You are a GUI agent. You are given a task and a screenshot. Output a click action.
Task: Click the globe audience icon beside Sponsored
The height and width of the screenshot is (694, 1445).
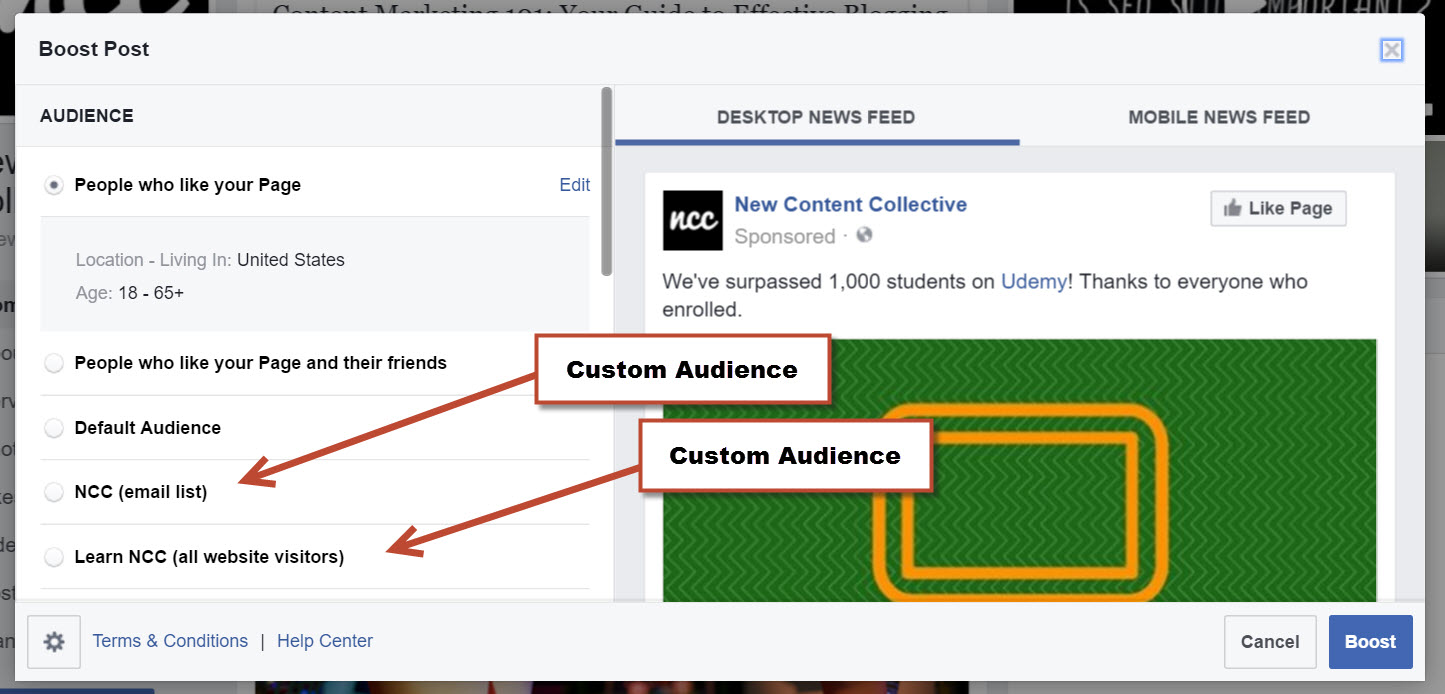coord(865,236)
